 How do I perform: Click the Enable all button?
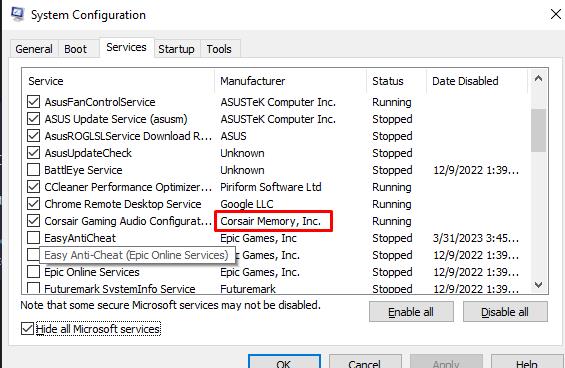coord(411,312)
